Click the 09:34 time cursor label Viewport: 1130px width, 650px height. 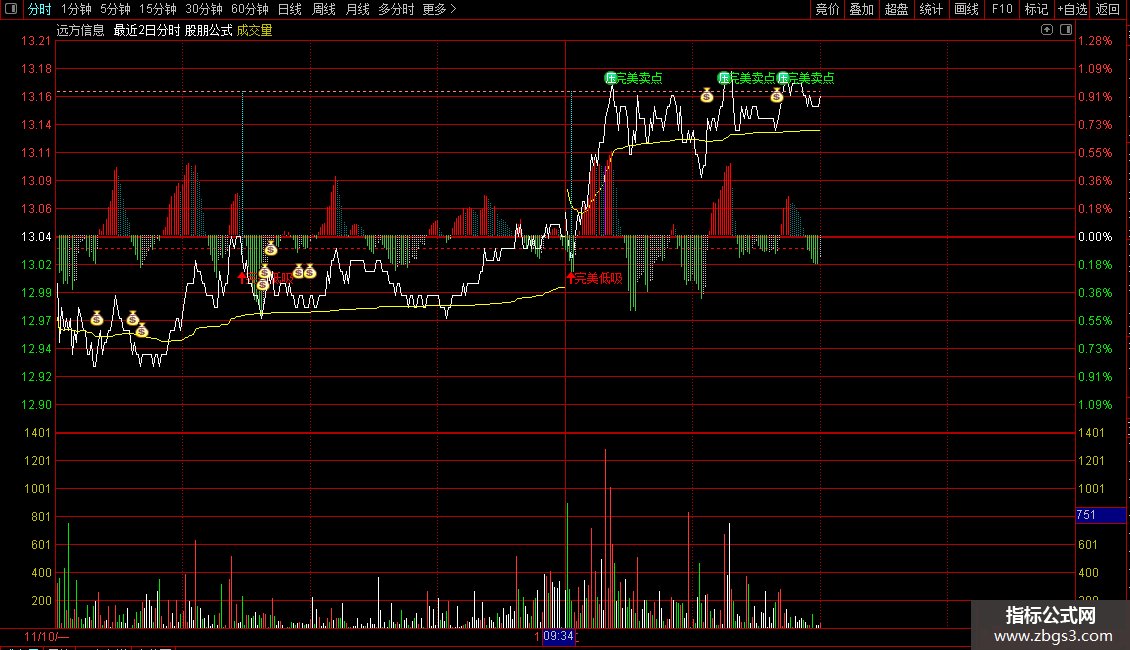pos(558,636)
